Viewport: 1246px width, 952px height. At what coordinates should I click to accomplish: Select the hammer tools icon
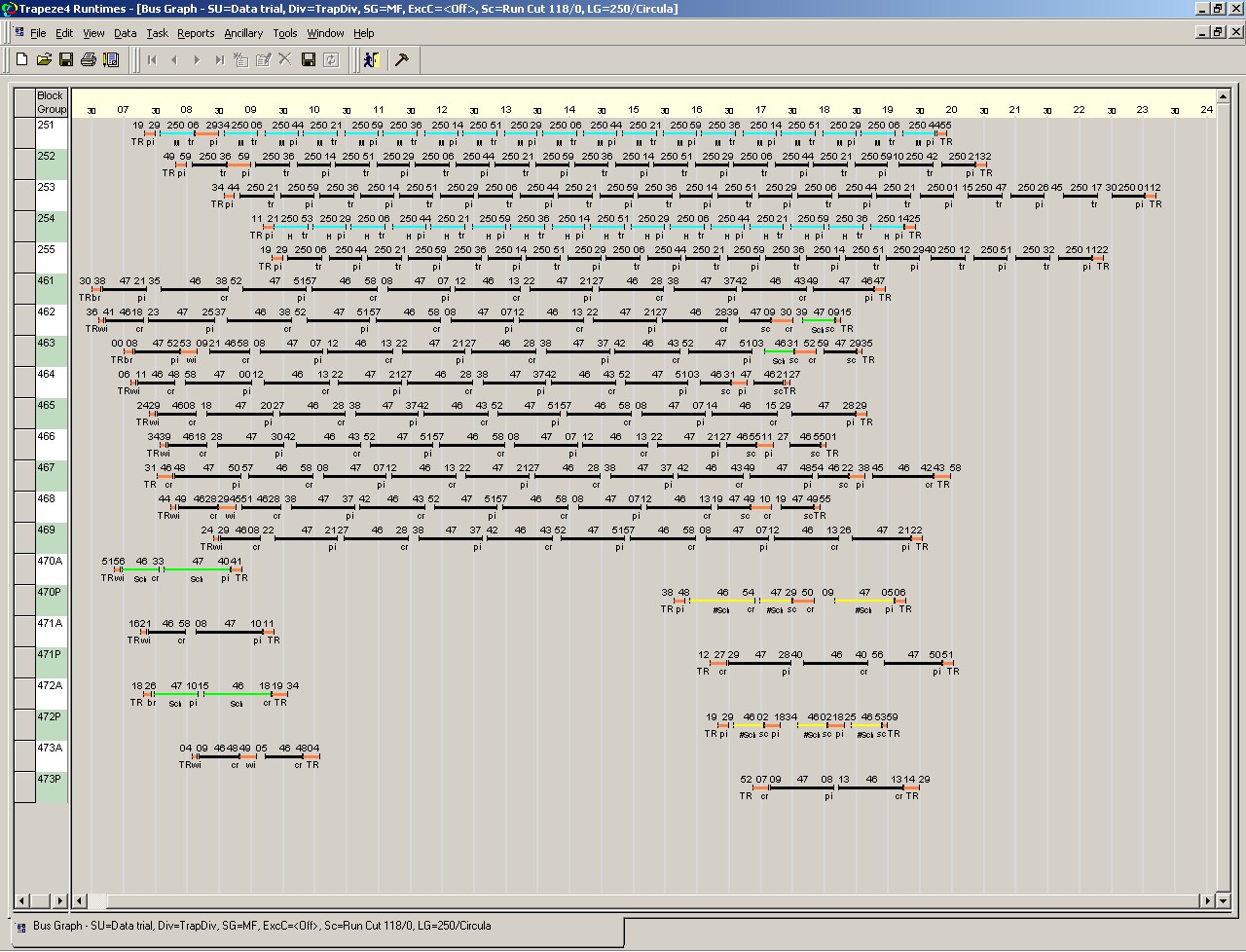pyautogui.click(x=401, y=59)
